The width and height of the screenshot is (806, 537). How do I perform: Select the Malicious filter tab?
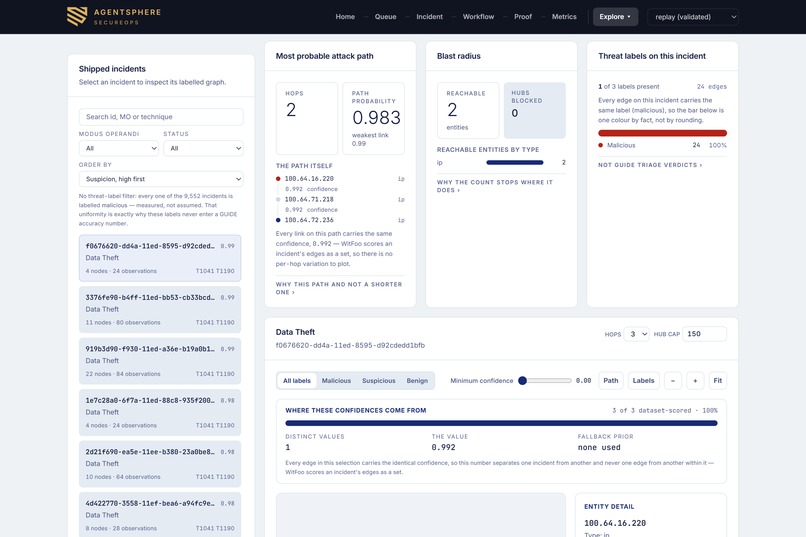pyautogui.click(x=336, y=381)
